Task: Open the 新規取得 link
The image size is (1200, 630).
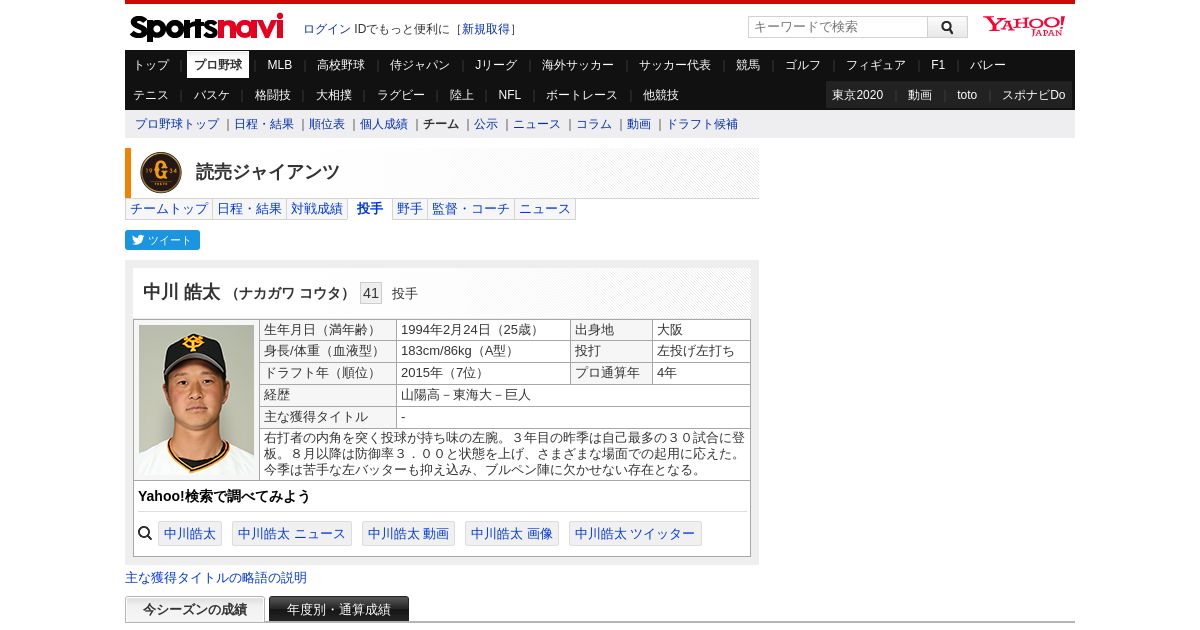Action: click(x=486, y=29)
